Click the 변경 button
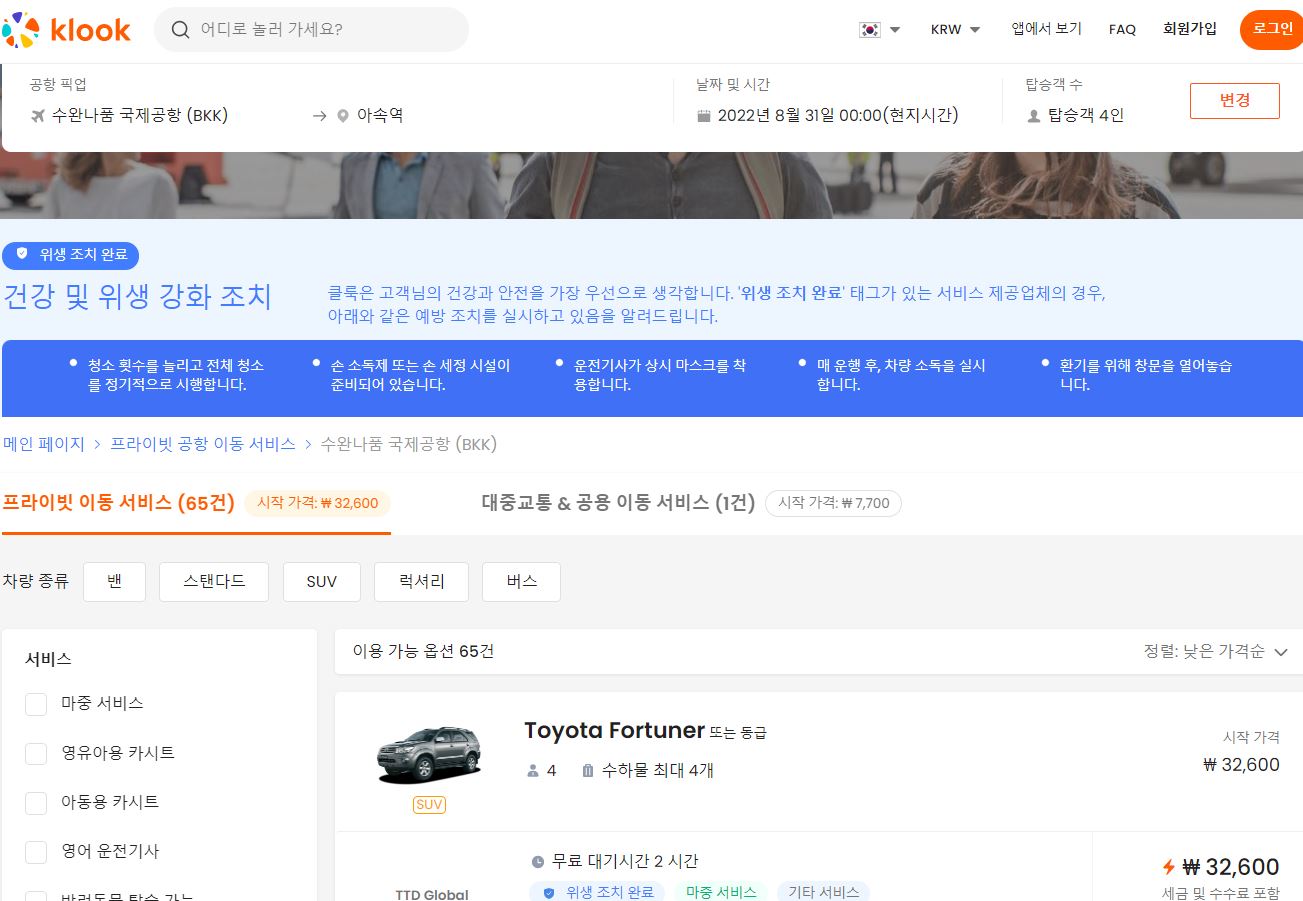1303x901 pixels. pyautogui.click(x=1235, y=101)
